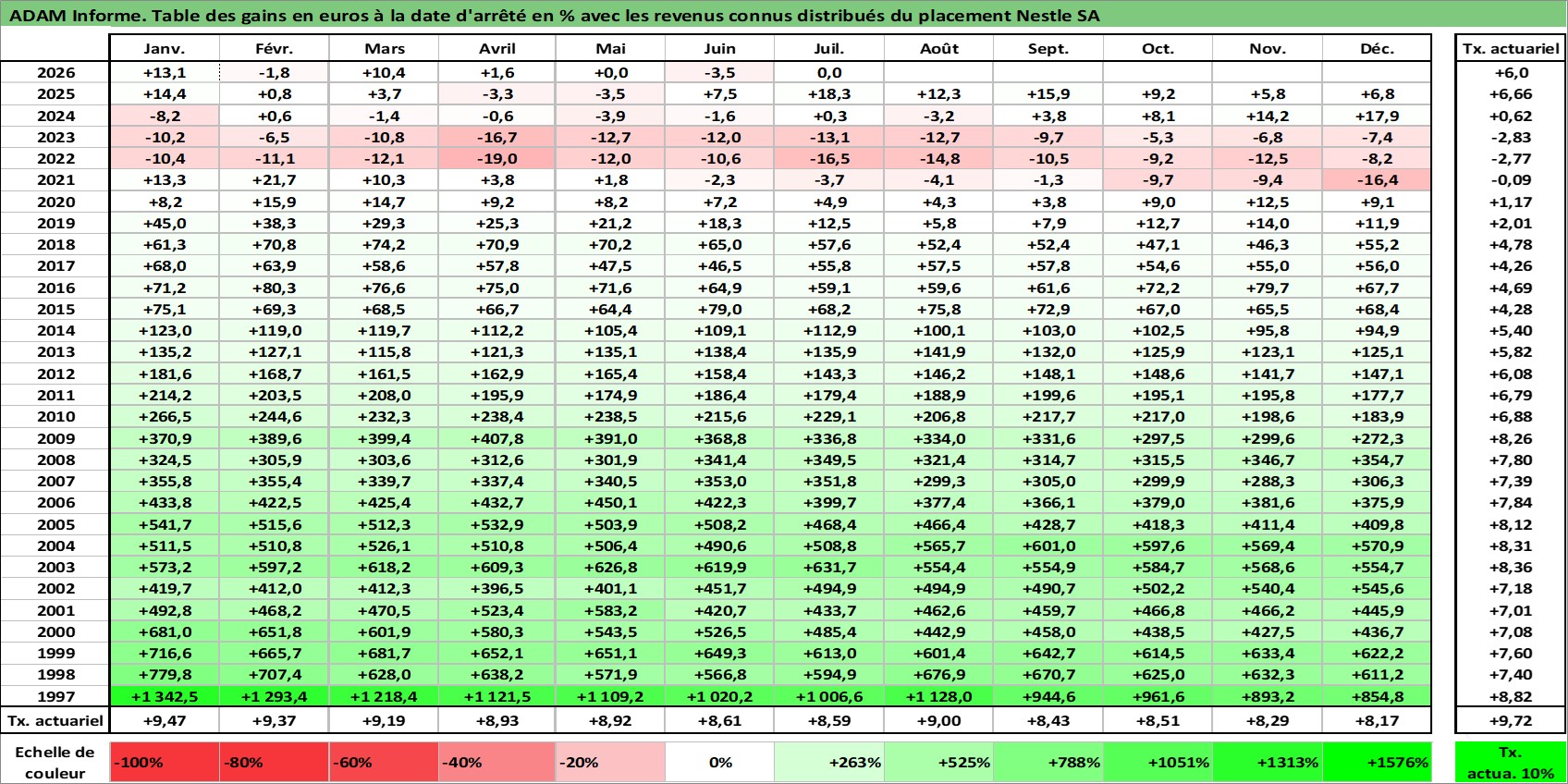This screenshot has height=784, width=1568.
Task: Select the '+1 293,4' cell
Action: tap(275, 696)
